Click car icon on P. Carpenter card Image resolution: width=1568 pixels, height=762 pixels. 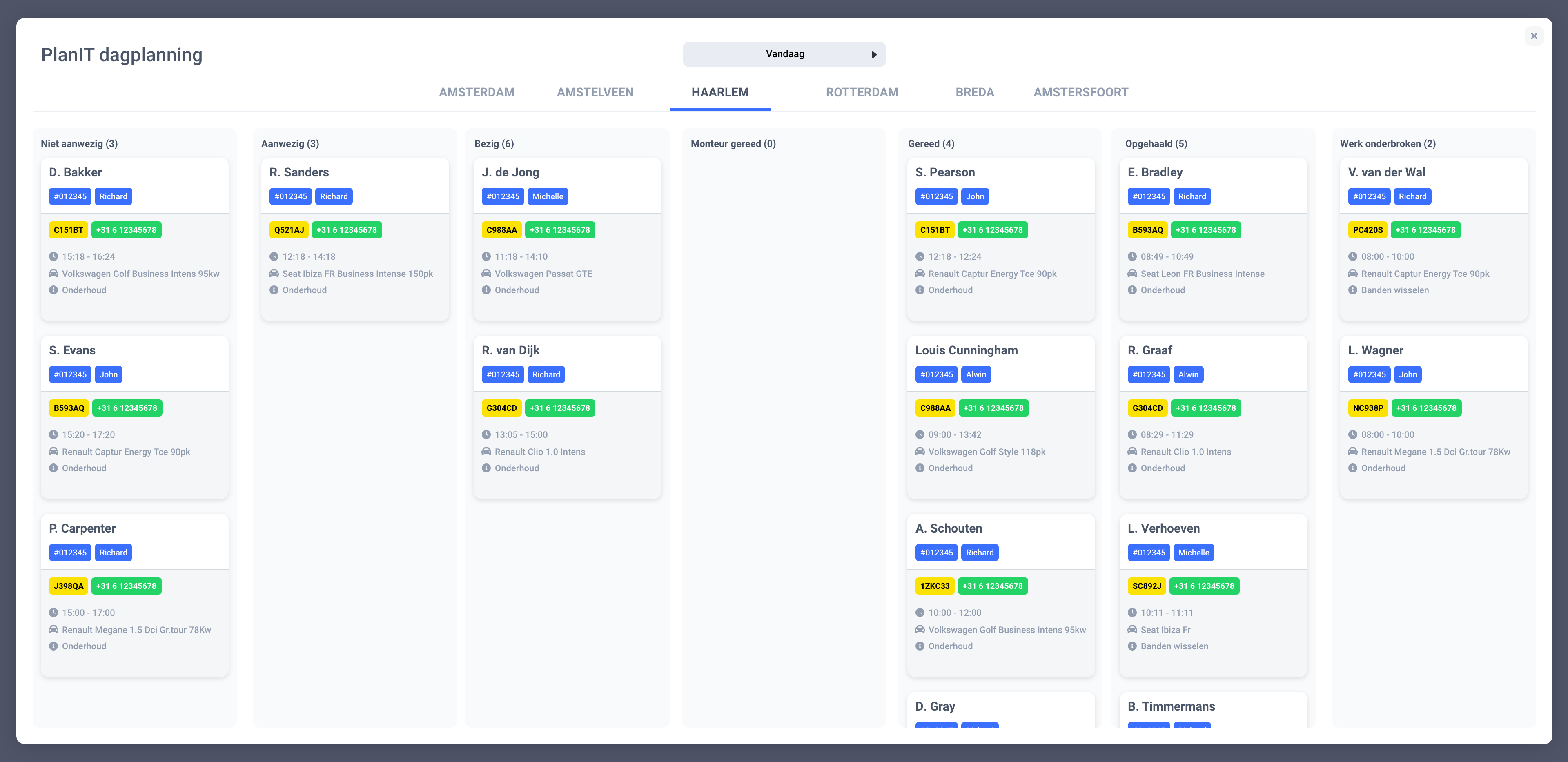pyautogui.click(x=53, y=630)
